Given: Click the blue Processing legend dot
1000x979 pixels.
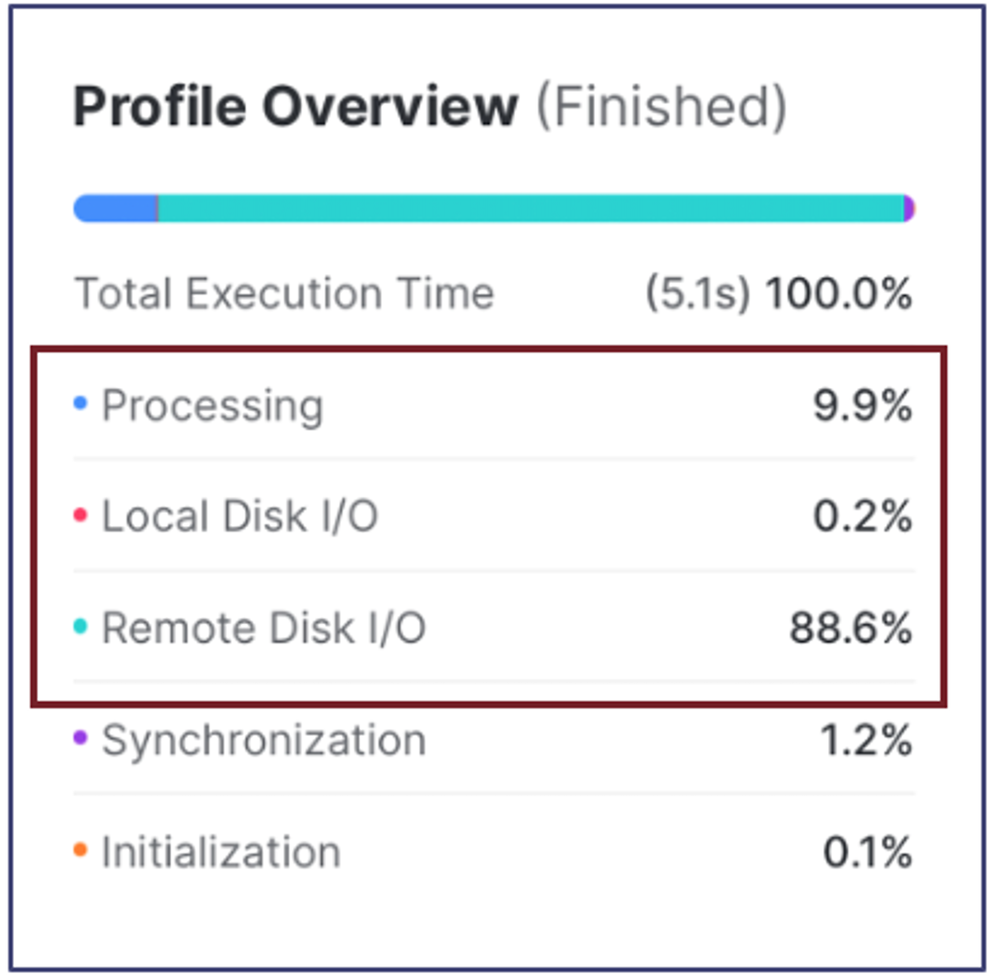Looking at the screenshot, I should pos(80,403).
